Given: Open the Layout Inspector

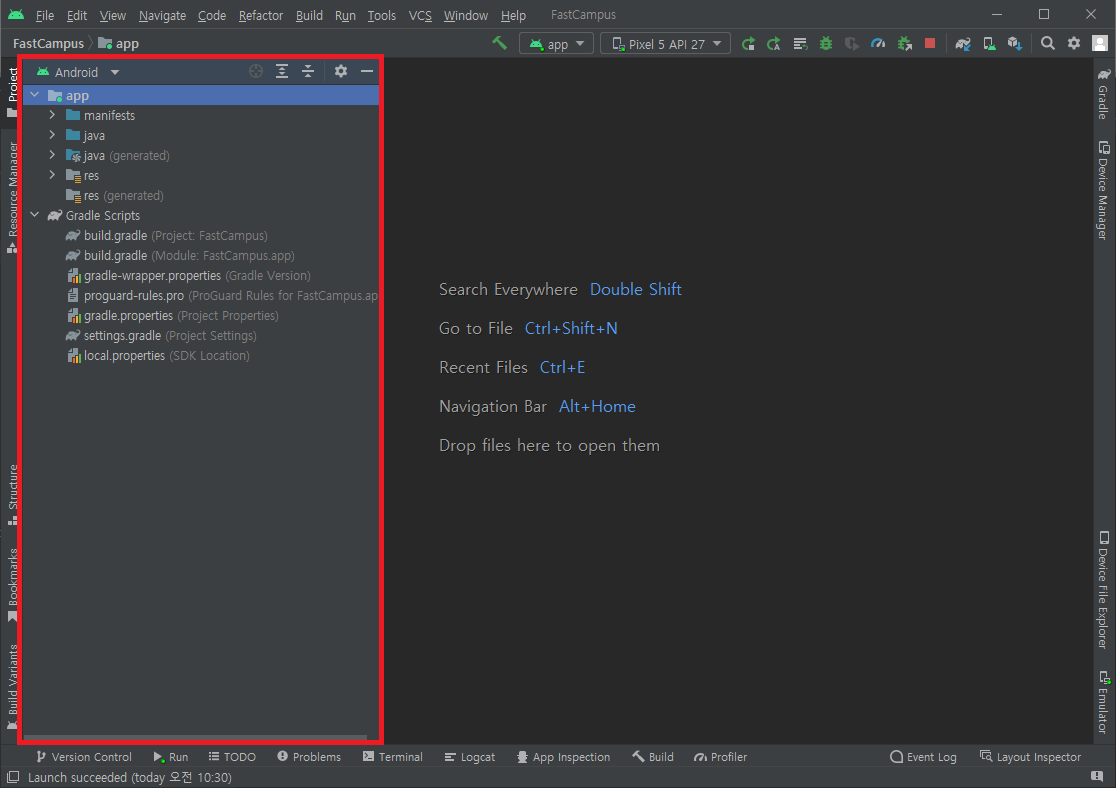Looking at the screenshot, I should tap(1031, 757).
